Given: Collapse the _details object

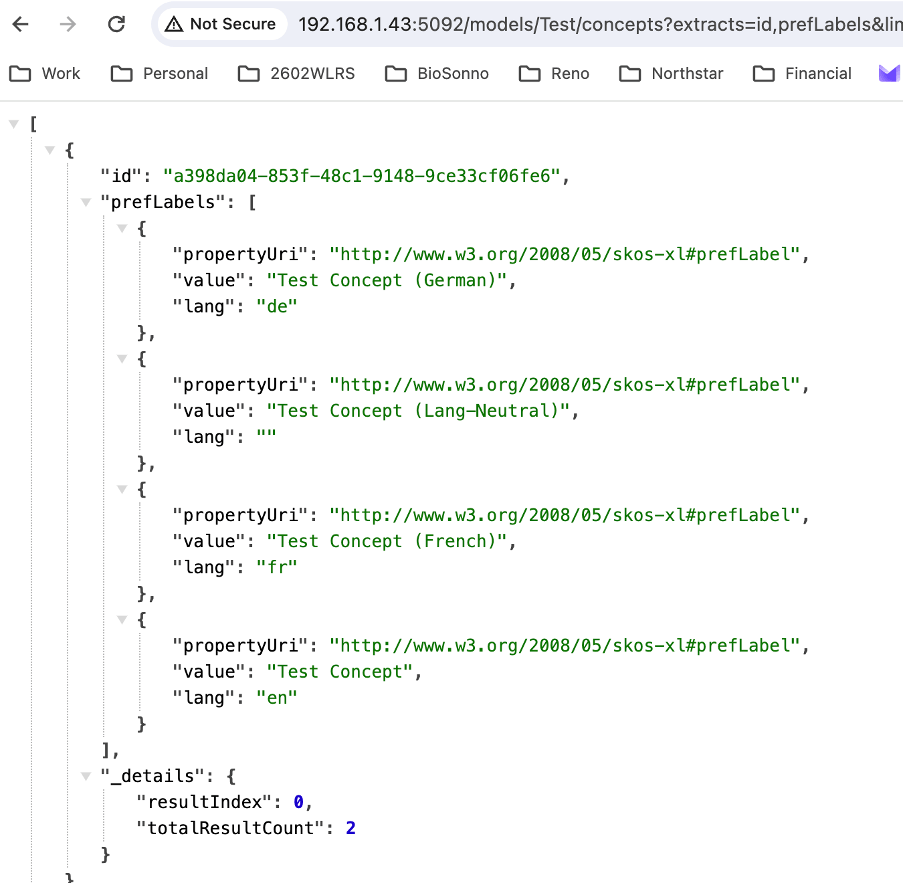Looking at the screenshot, I should point(85,776).
